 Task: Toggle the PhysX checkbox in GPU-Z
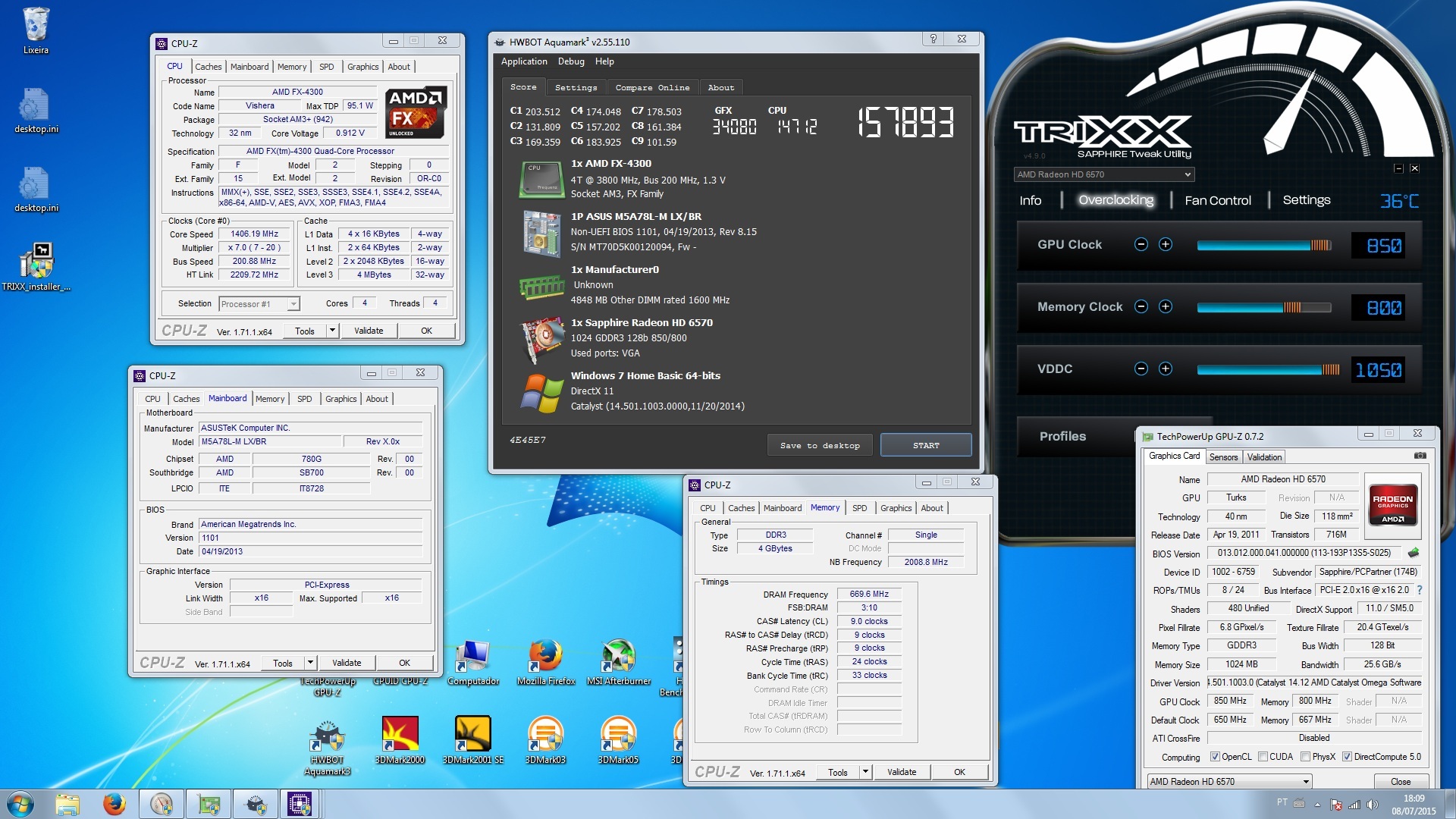1305,757
